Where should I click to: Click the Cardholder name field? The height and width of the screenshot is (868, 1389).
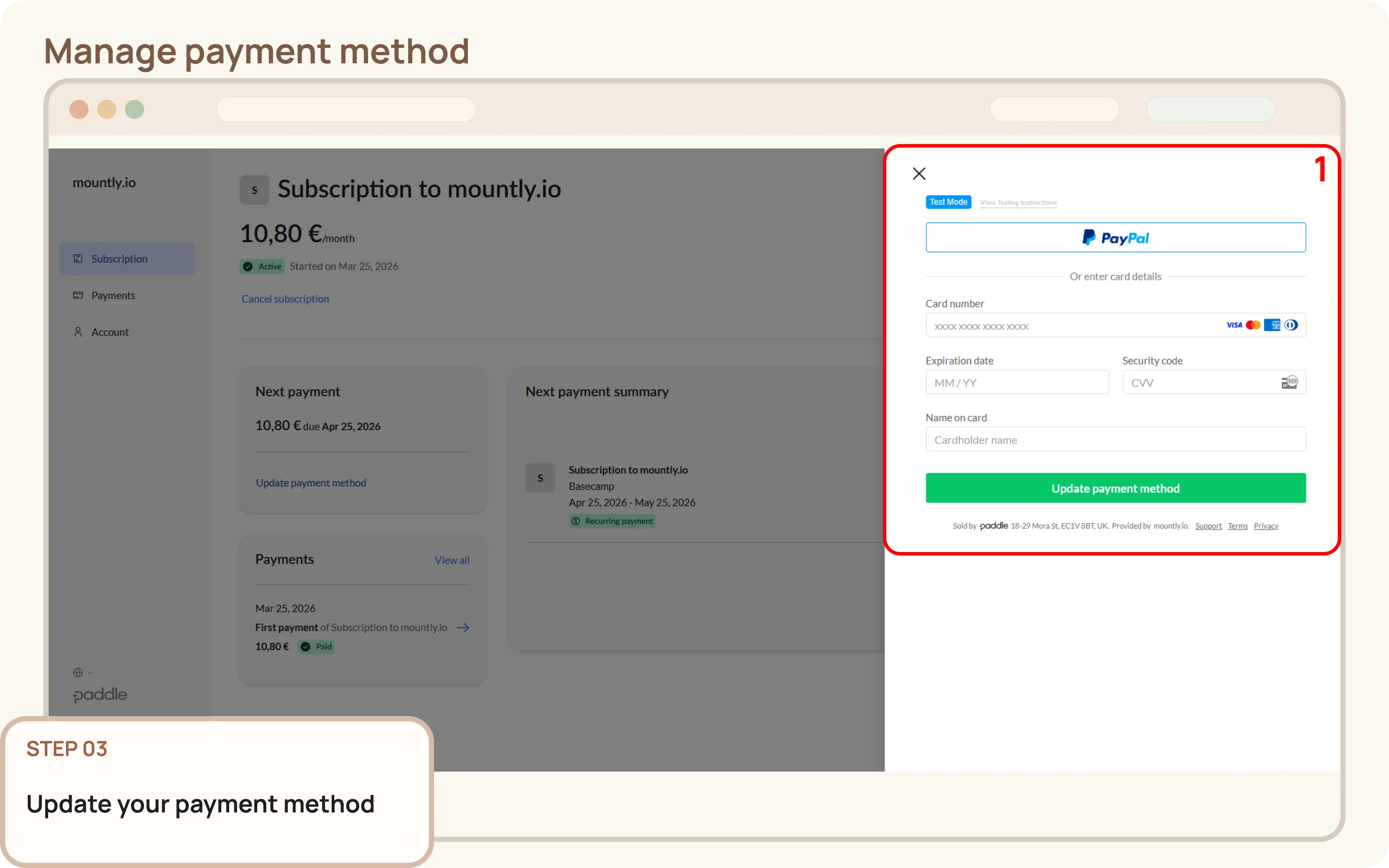pyautogui.click(x=1114, y=439)
